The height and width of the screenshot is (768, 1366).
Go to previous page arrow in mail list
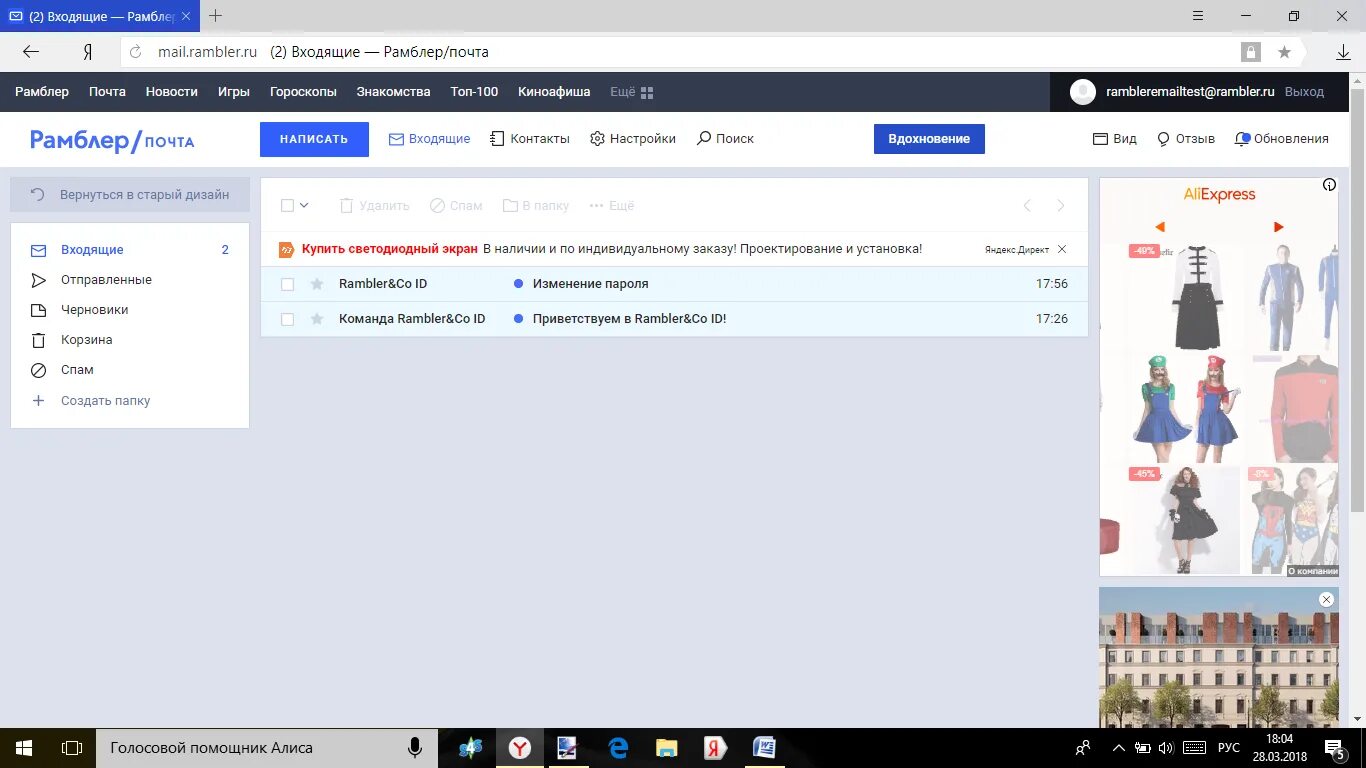tap(1027, 206)
